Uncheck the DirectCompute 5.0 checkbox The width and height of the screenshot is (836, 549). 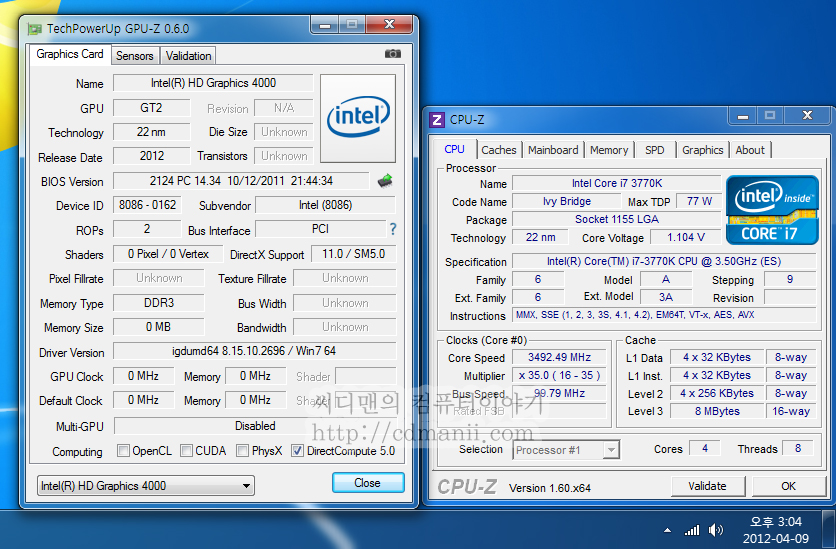(297, 451)
